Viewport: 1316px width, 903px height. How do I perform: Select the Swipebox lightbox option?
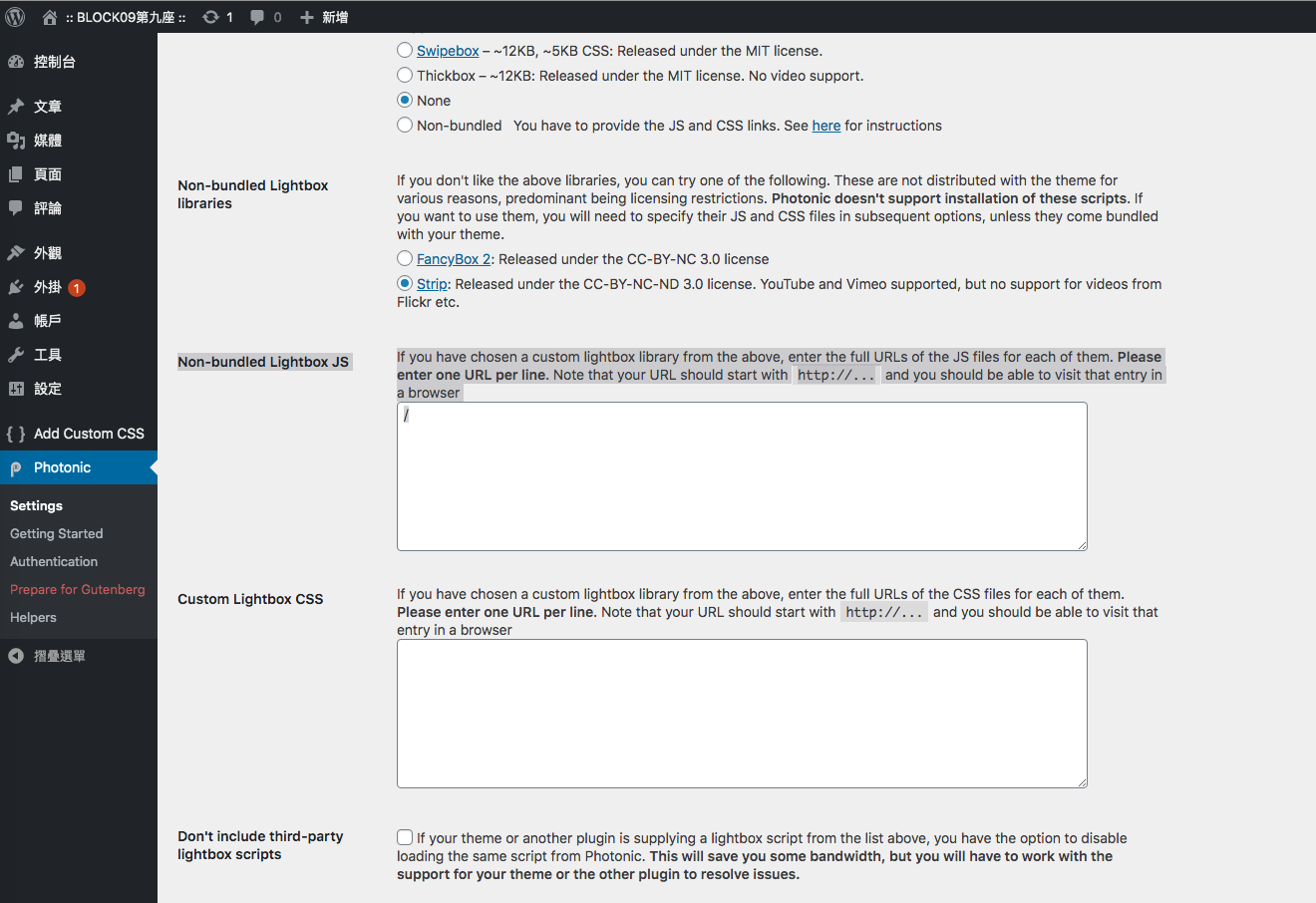pos(405,50)
